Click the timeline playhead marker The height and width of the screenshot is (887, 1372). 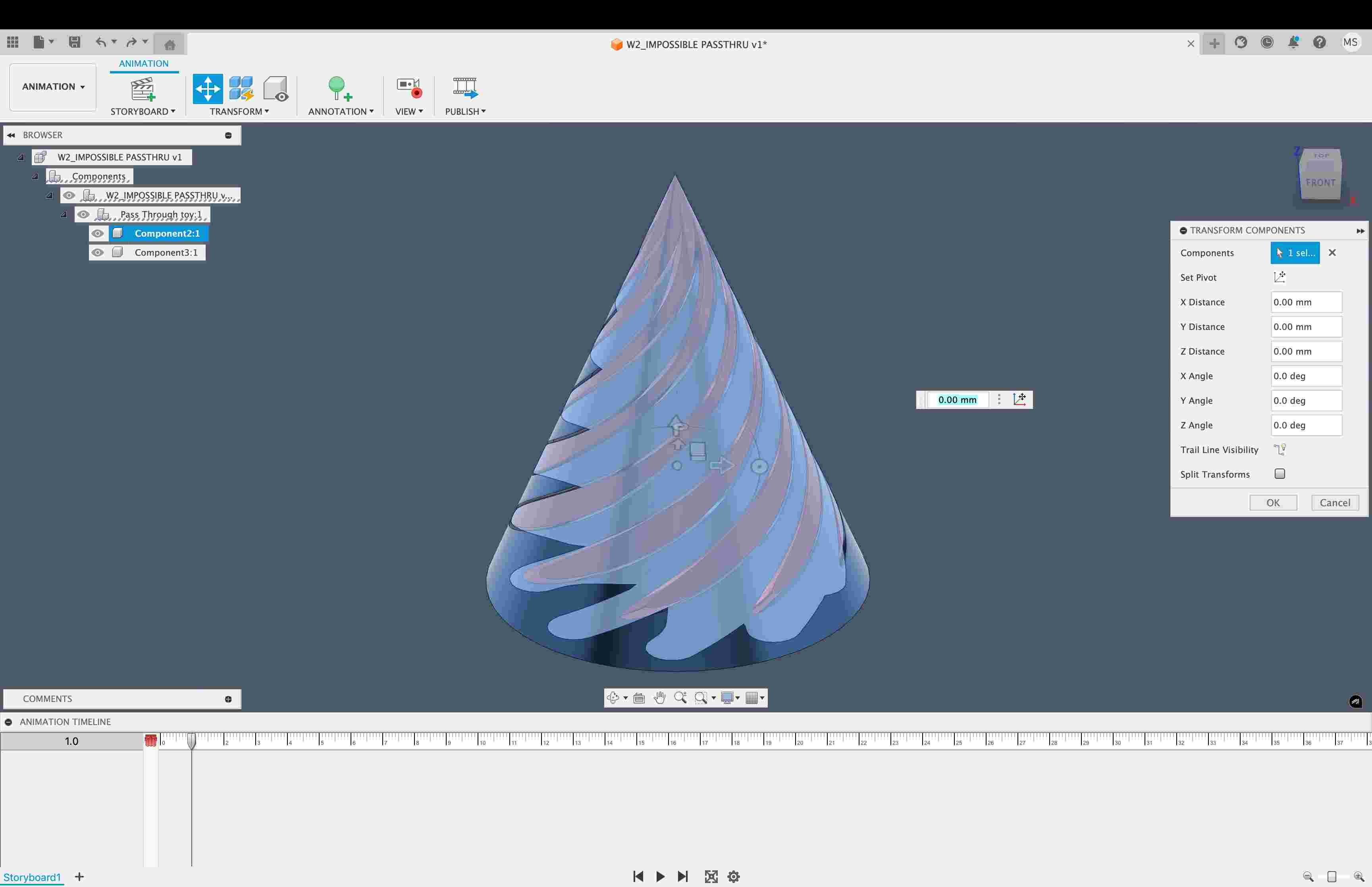192,741
